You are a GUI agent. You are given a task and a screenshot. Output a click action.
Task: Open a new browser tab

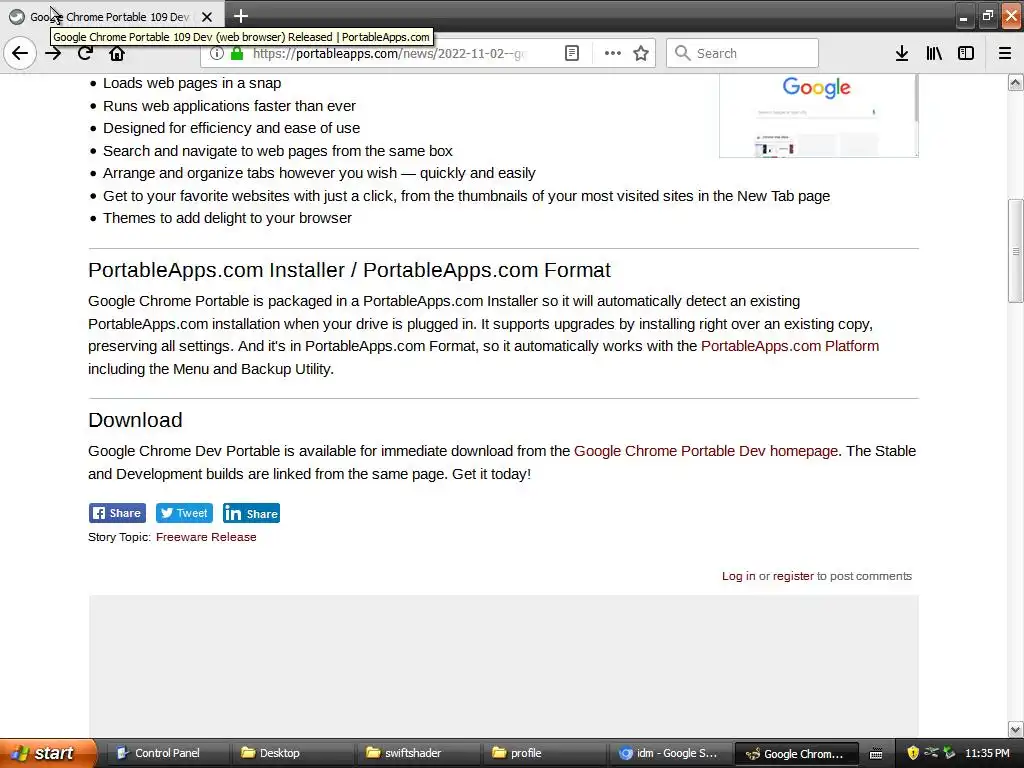click(x=240, y=16)
